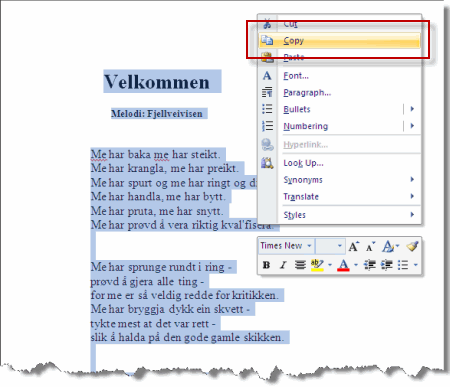Click the Grow Font icon

[354, 246]
